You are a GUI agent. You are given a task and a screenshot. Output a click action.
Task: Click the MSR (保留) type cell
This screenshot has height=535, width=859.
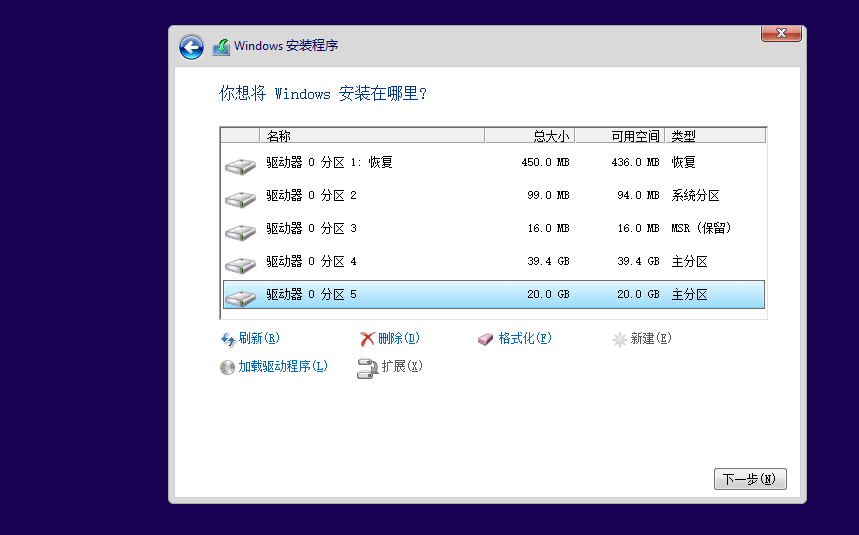701,228
